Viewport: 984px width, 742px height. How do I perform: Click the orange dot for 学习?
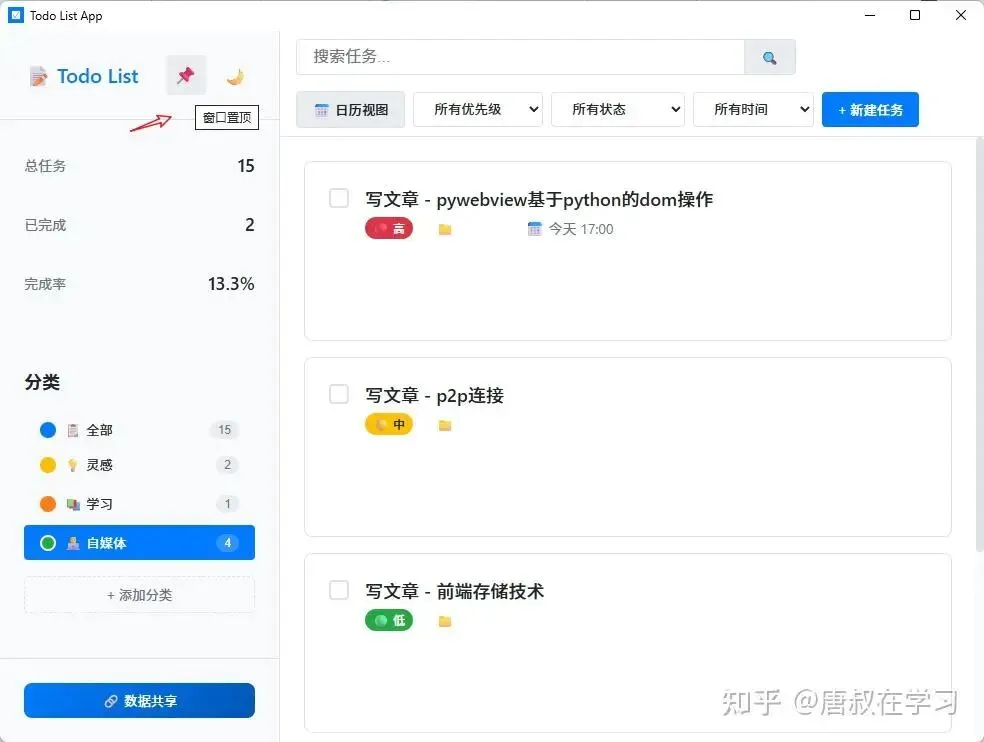pos(48,504)
